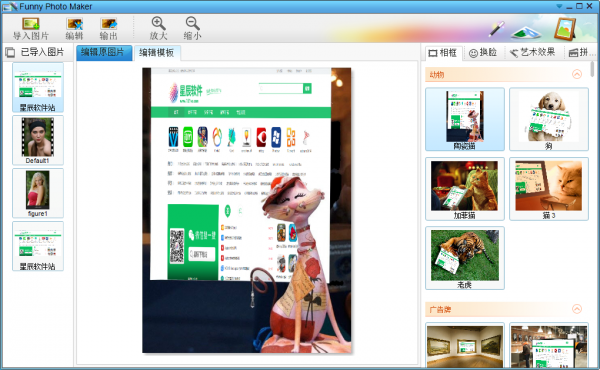Click the 已导入图片 panel header text
Screen dimensions: 600x370
tap(42, 52)
